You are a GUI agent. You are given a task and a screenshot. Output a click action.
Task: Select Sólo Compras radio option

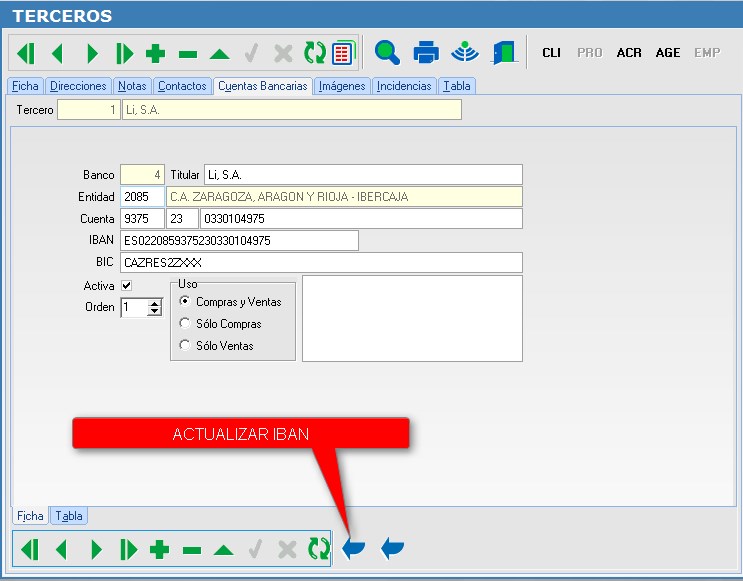(185, 323)
